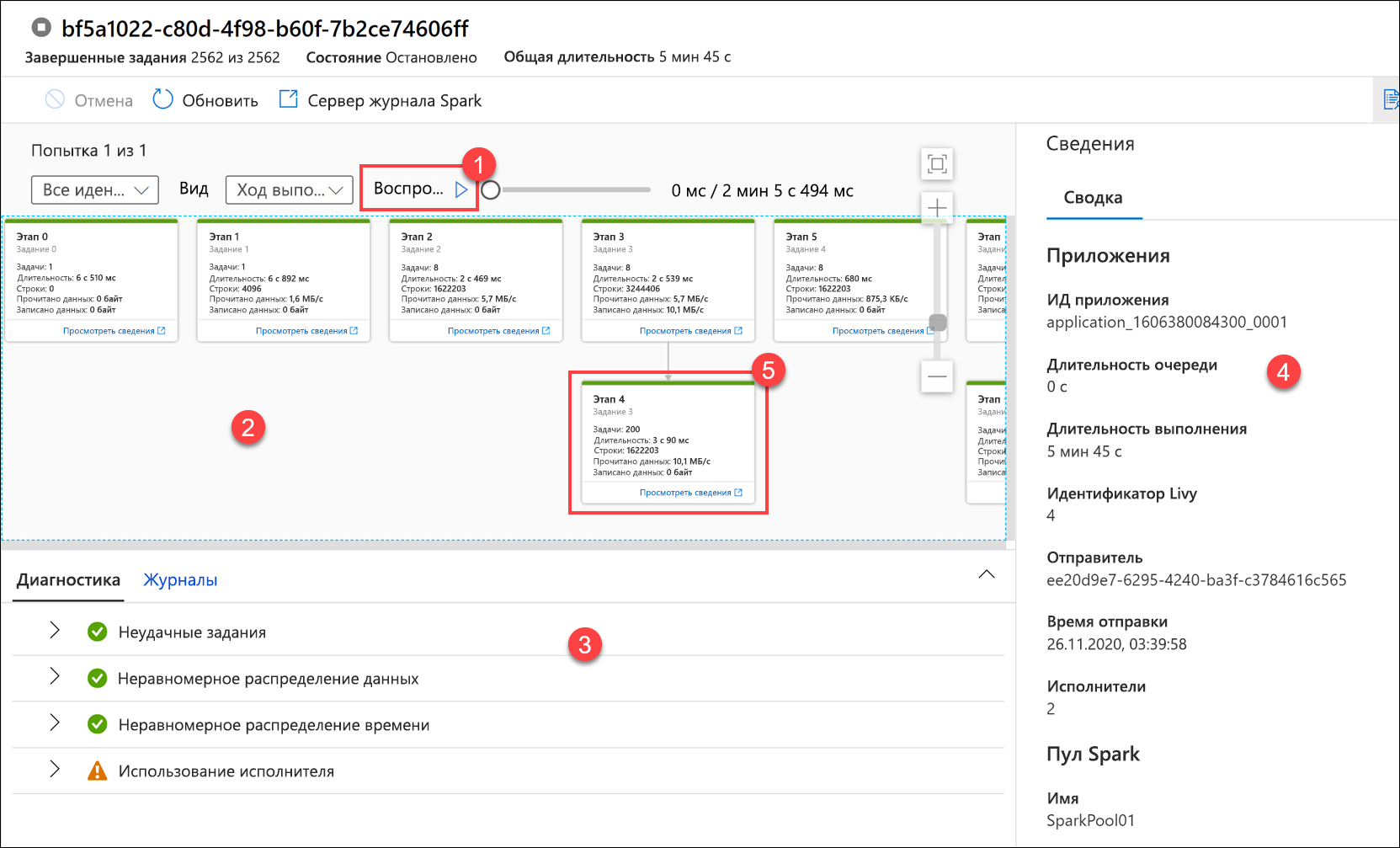Image resolution: width=1400 pixels, height=848 pixels.
Task: Switch to the Журналы tab
Action: click(x=180, y=579)
